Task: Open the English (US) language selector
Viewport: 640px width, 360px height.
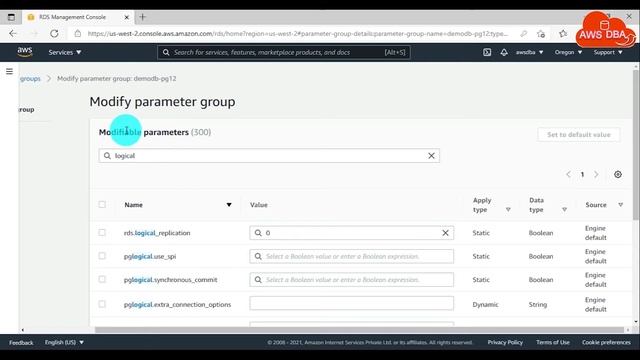Action: [x=64, y=342]
